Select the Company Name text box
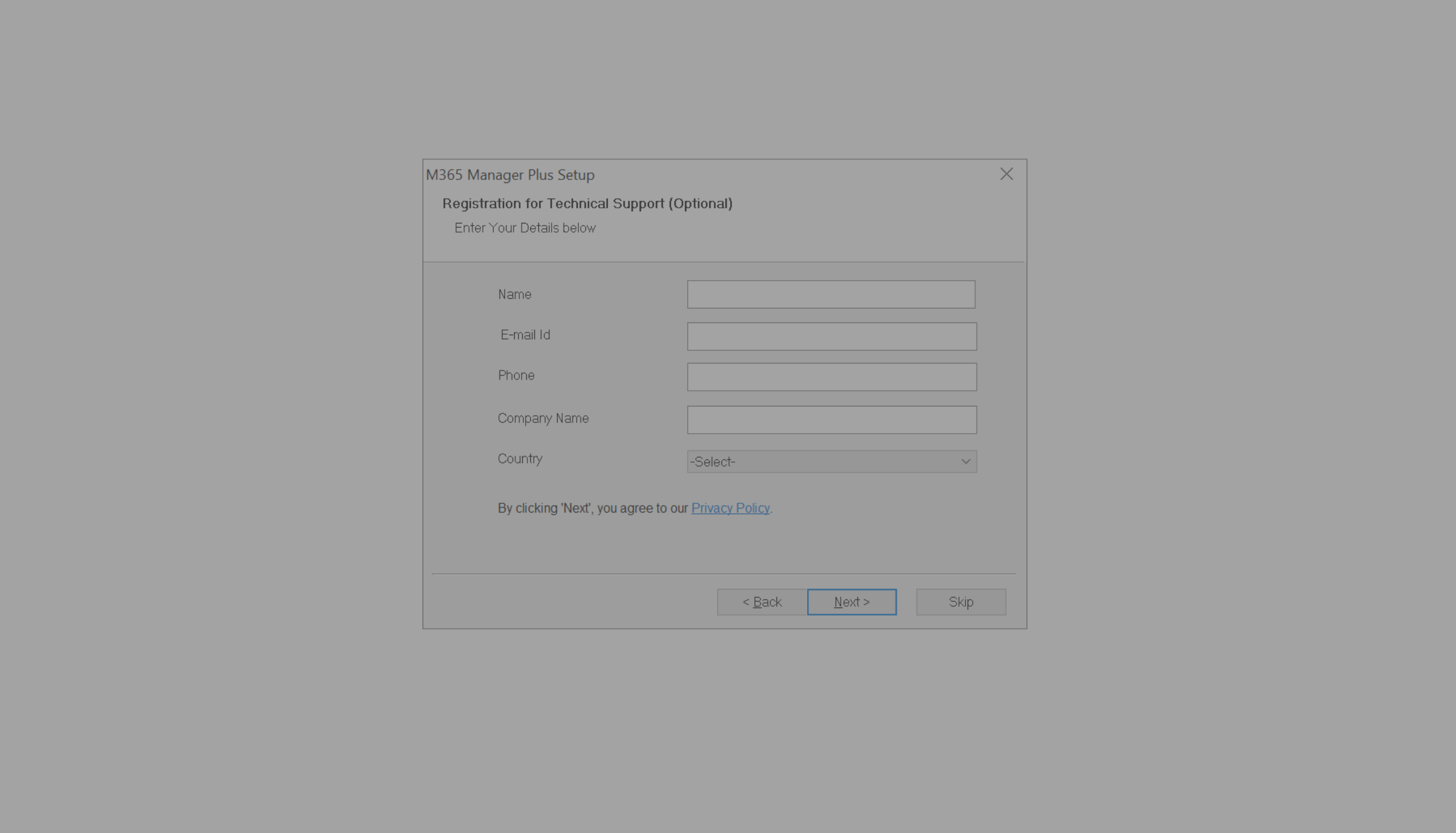Screen dimensions: 1456x833 (831, 420)
